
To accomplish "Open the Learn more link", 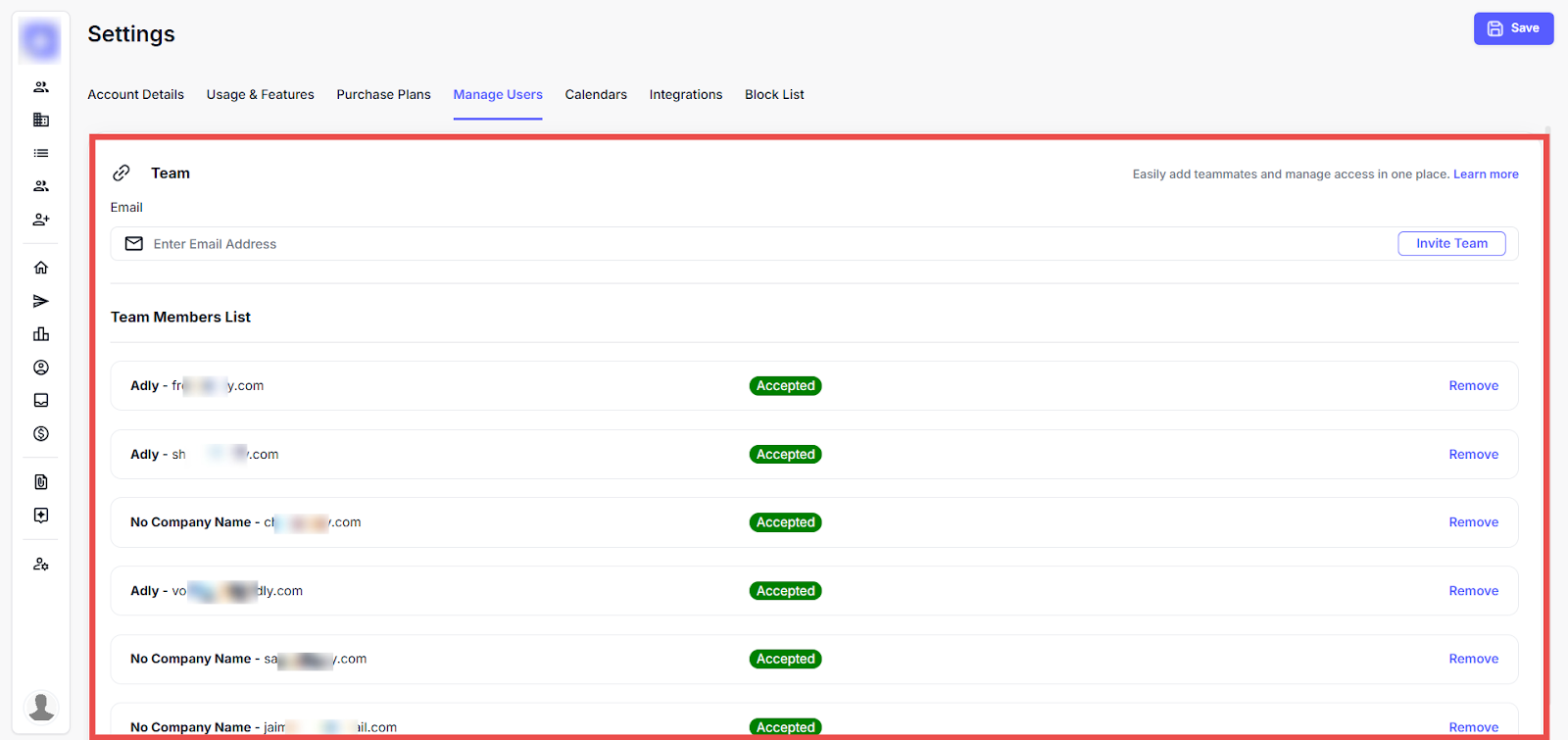I will (x=1486, y=174).
